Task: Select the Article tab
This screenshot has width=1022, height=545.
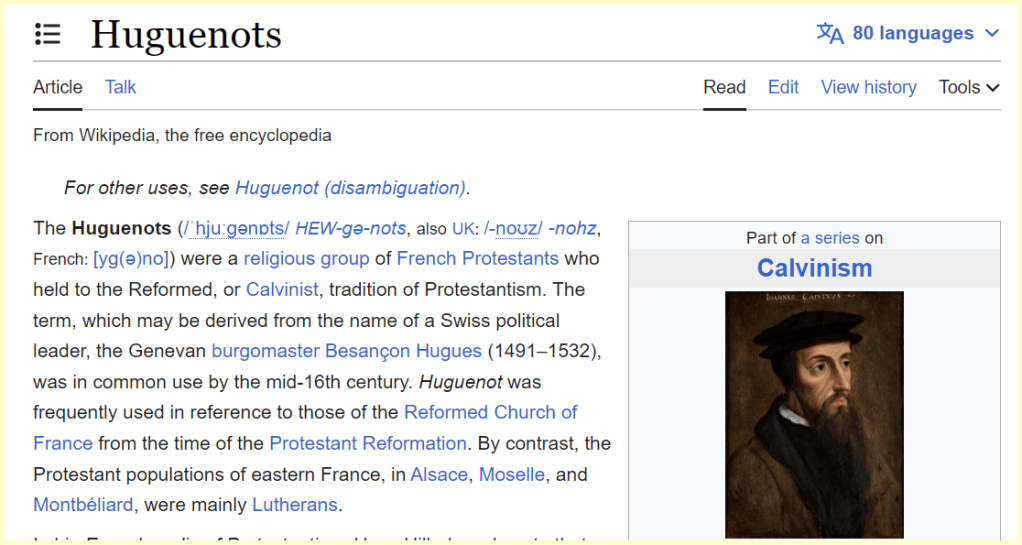Action: [58, 87]
